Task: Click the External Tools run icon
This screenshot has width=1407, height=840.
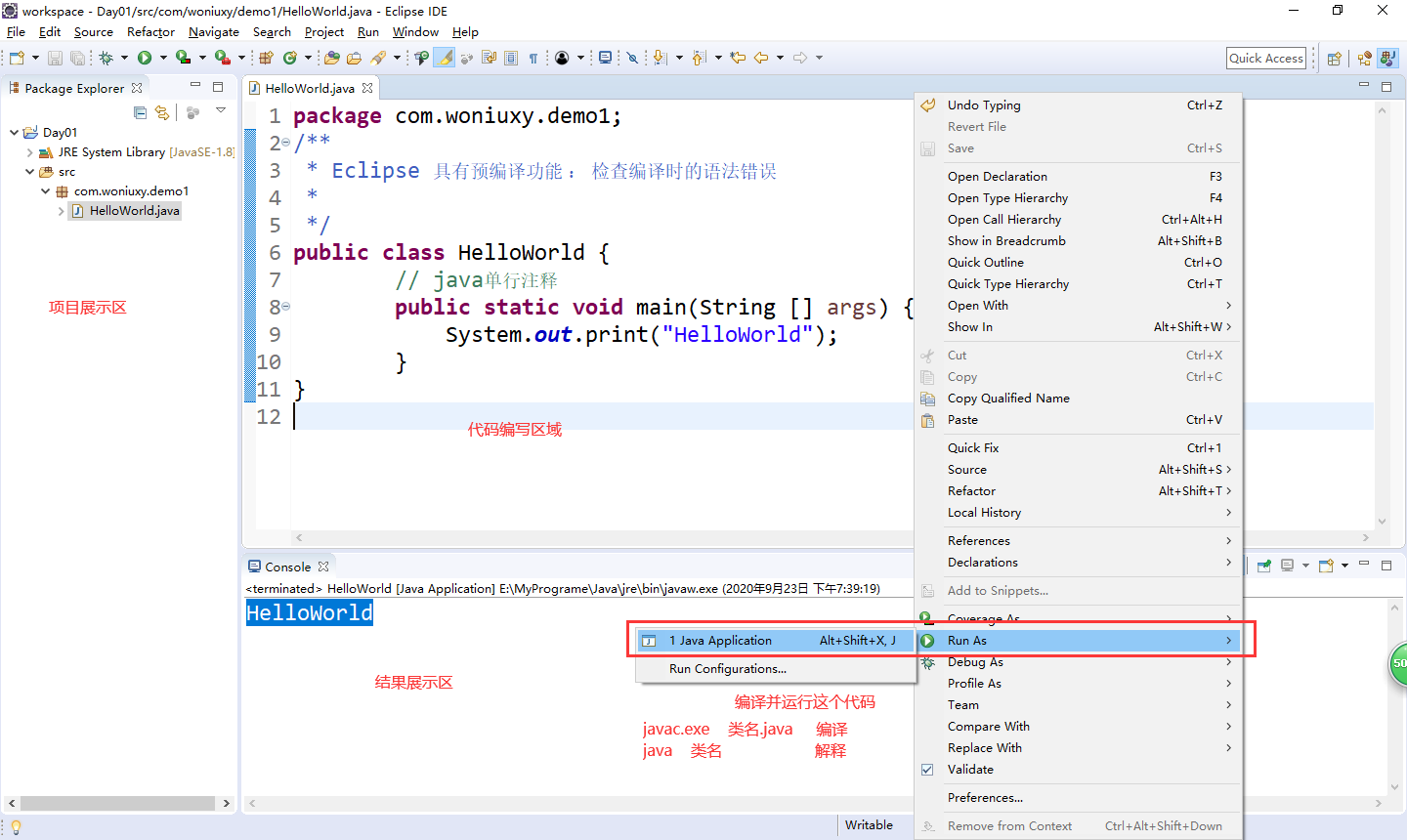Action: coord(222,58)
